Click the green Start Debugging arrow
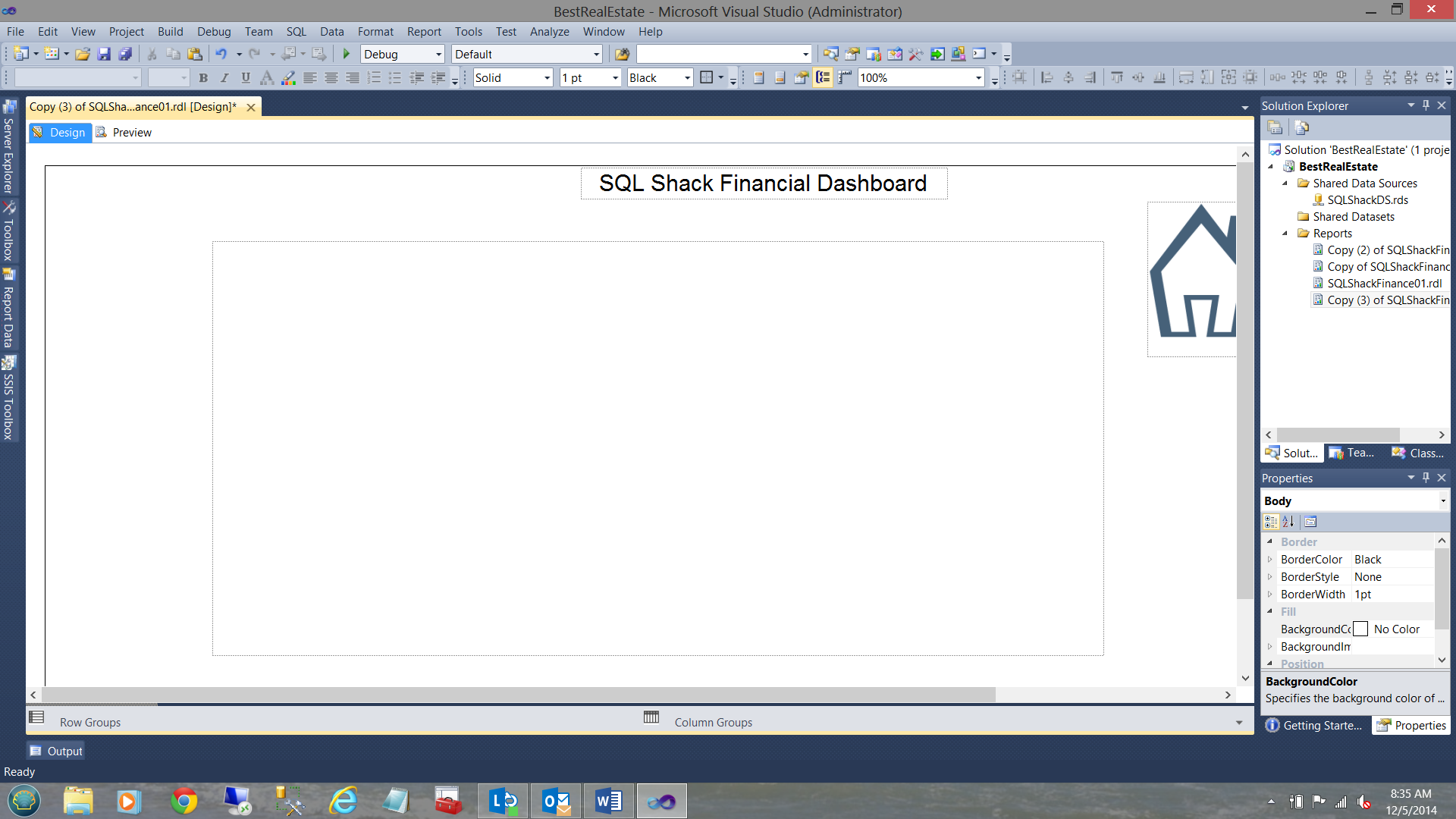Viewport: 1456px width, 819px height. tap(347, 54)
